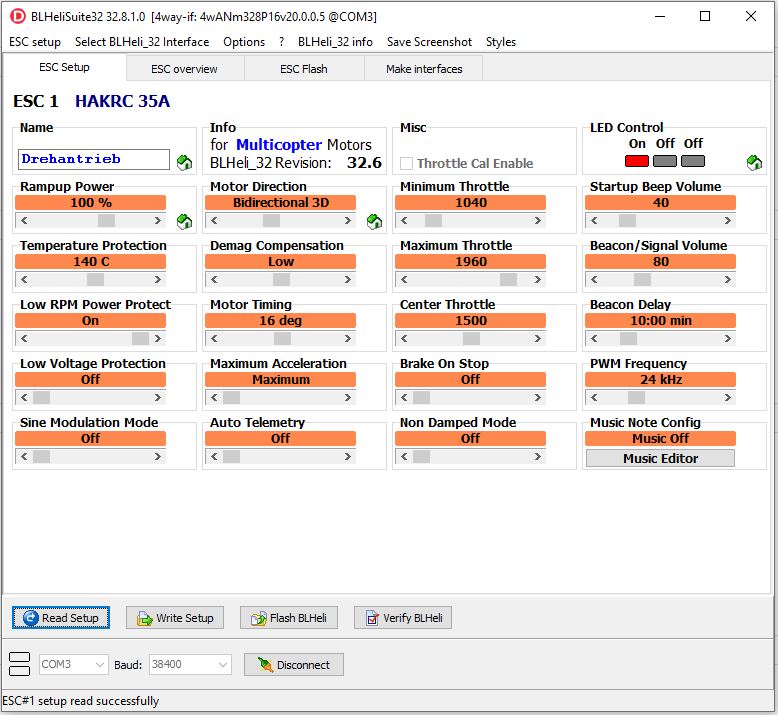Screen dimensions: 778x715
Task: Click the green icon beside Rampup Power
Action: coord(185,221)
